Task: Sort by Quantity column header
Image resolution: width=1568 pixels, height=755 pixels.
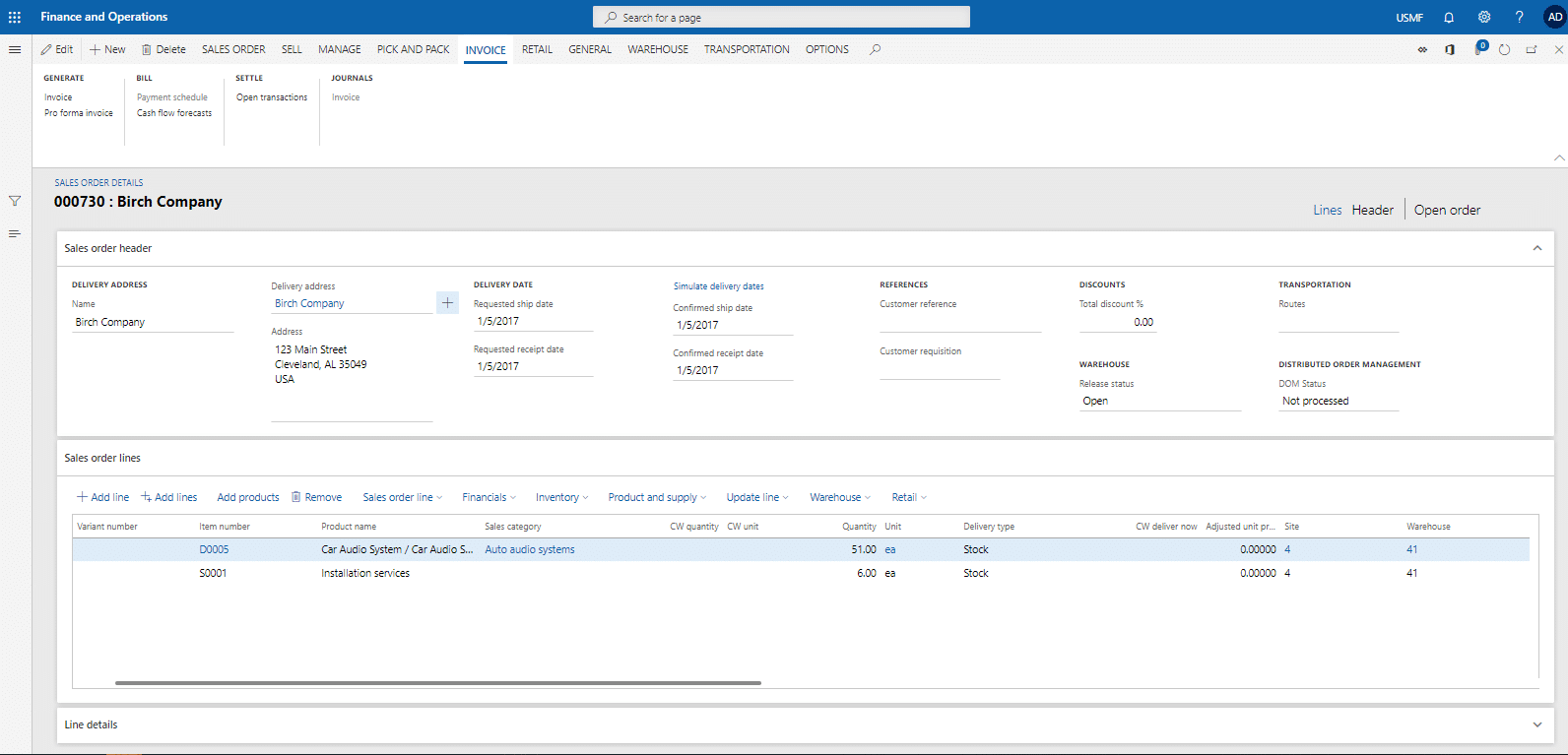Action: [x=859, y=527]
